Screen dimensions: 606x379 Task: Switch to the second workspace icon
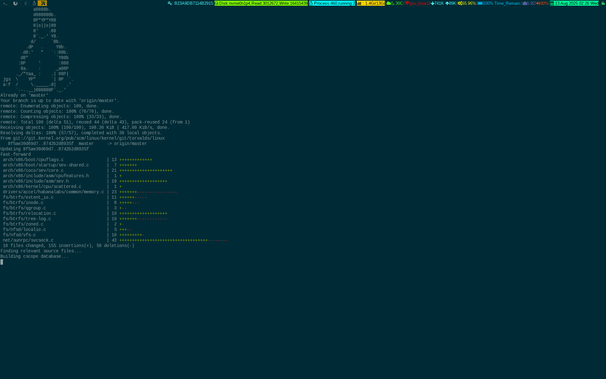[x=15, y=3]
